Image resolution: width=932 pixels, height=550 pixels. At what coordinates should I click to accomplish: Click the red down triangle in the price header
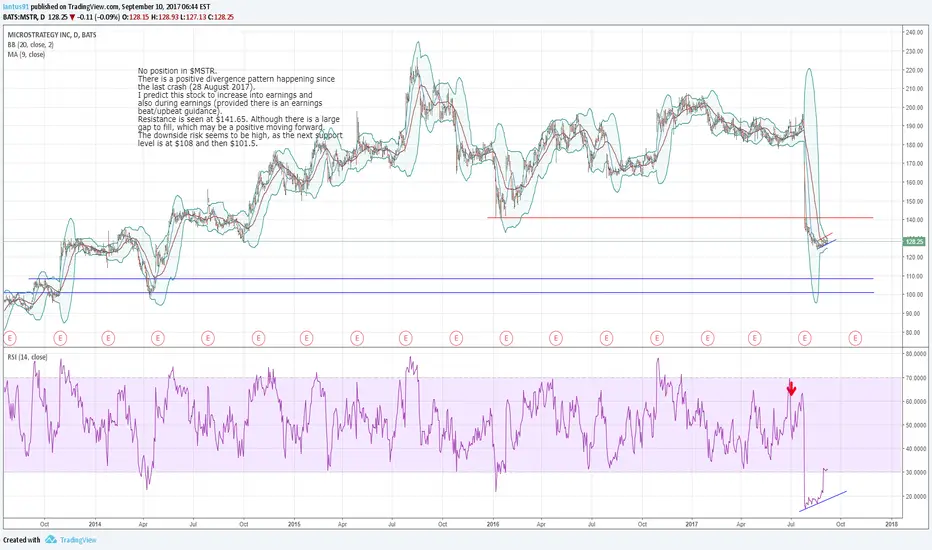click(x=72, y=17)
